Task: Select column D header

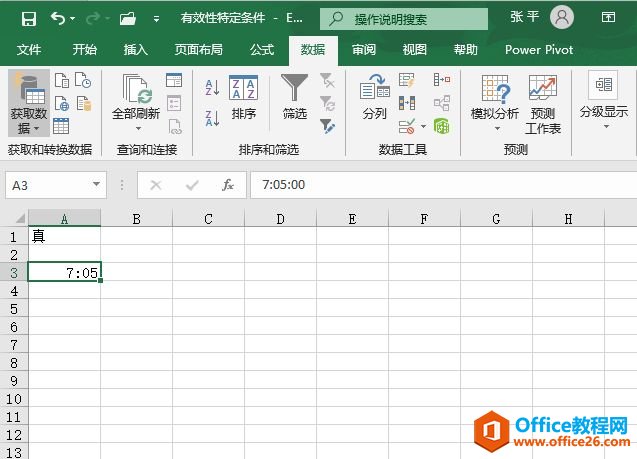Action: [x=280, y=219]
